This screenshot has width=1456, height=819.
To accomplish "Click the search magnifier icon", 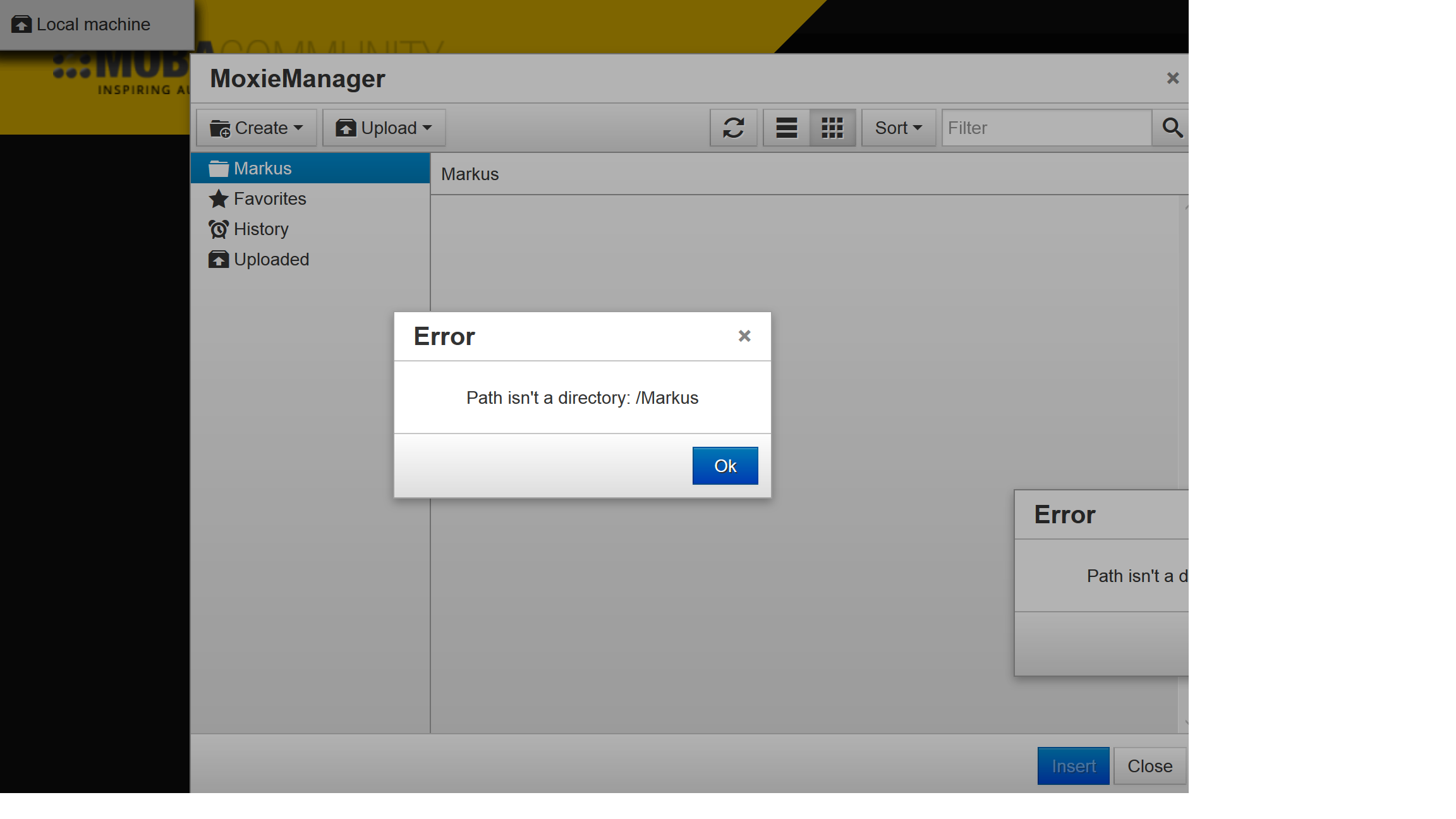I will click(1172, 128).
